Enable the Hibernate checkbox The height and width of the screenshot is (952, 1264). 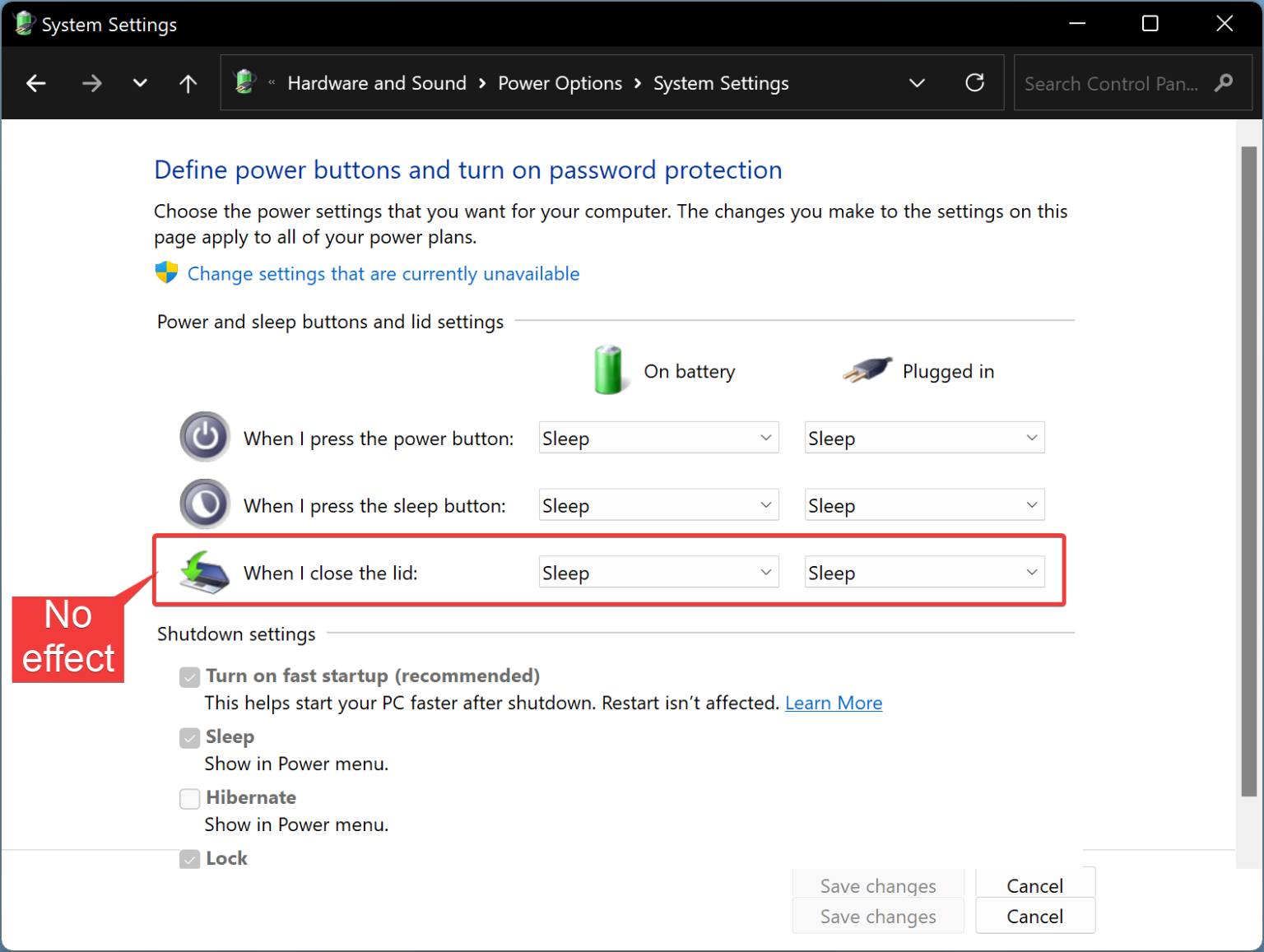190,798
